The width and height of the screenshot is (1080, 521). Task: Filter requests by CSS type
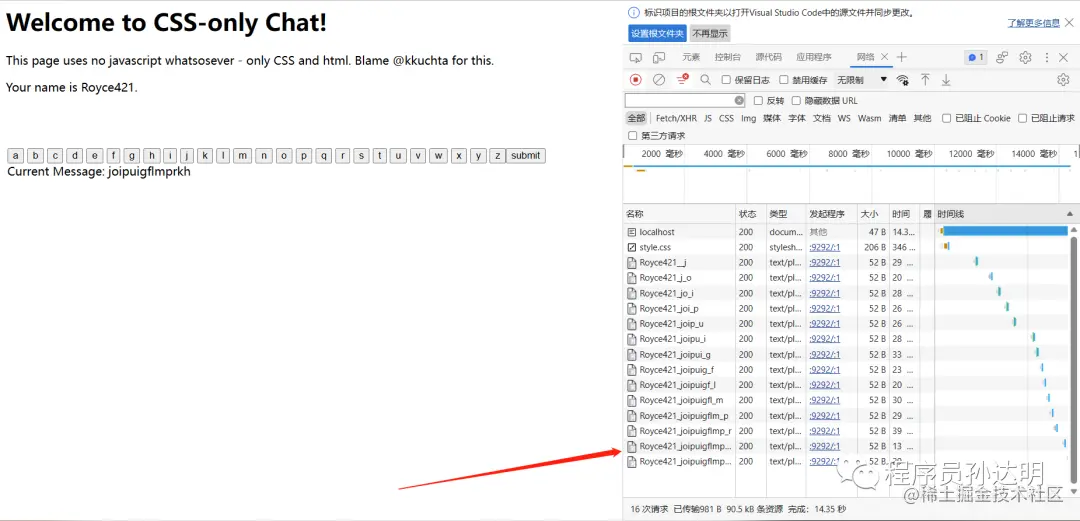pos(727,119)
